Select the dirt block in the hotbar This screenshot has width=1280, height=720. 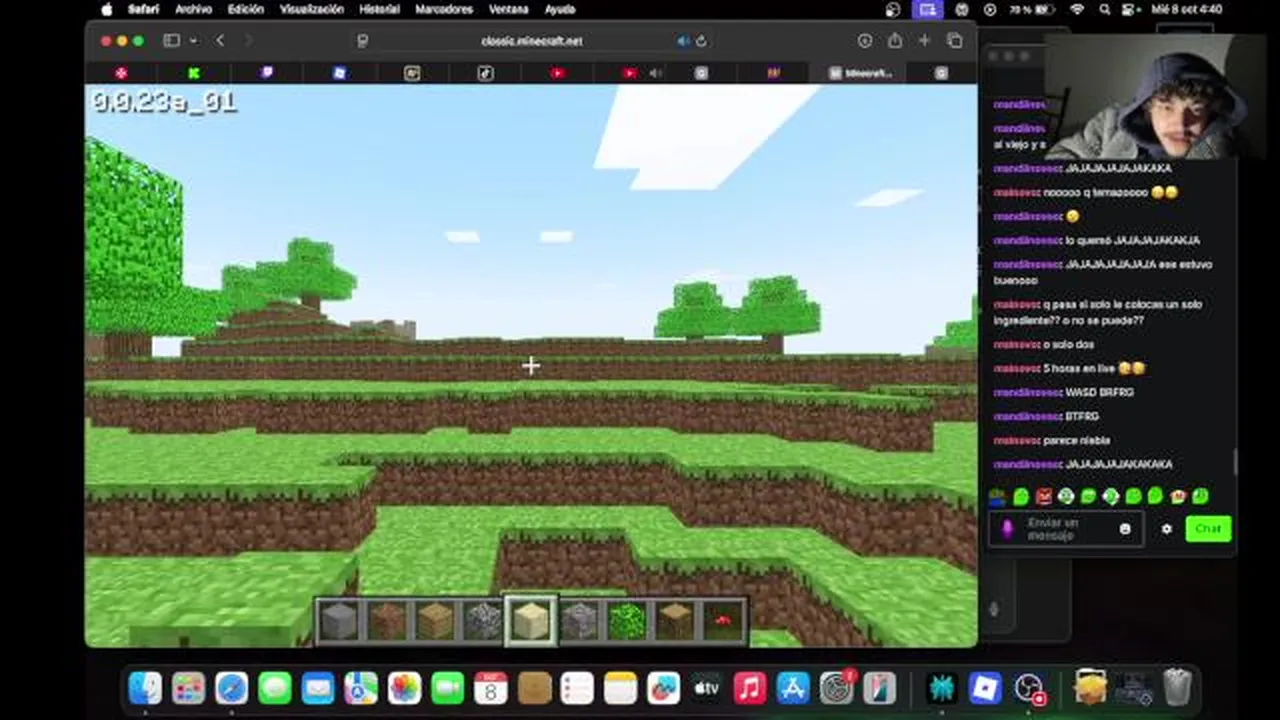coord(386,621)
